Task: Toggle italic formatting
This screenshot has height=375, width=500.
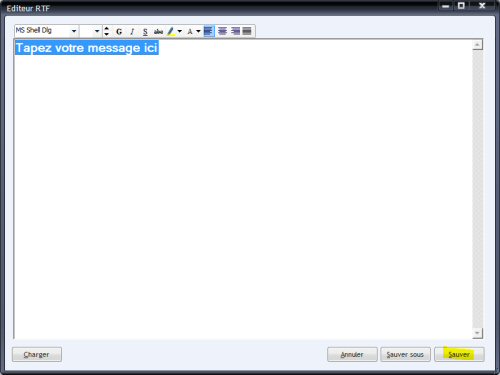Action: tap(132, 32)
